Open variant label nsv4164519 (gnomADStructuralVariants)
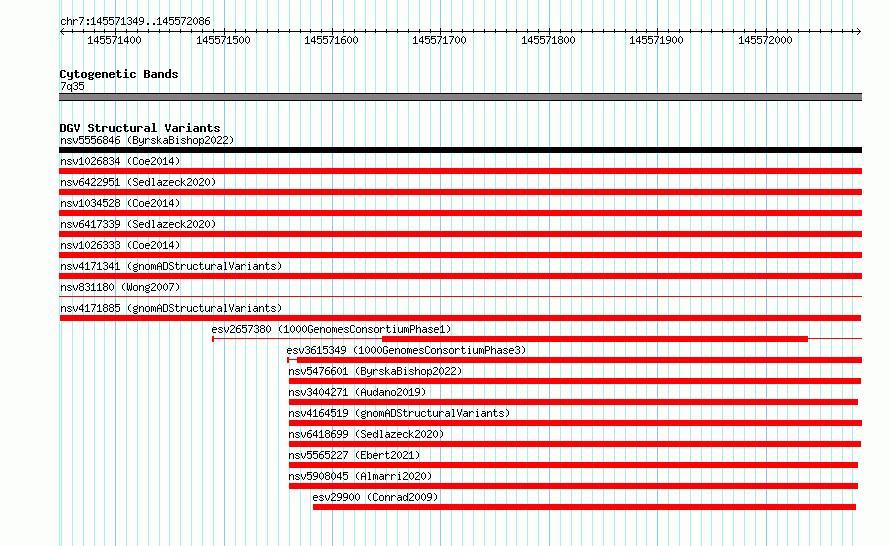This screenshot has height=546, width=890. coord(399,413)
